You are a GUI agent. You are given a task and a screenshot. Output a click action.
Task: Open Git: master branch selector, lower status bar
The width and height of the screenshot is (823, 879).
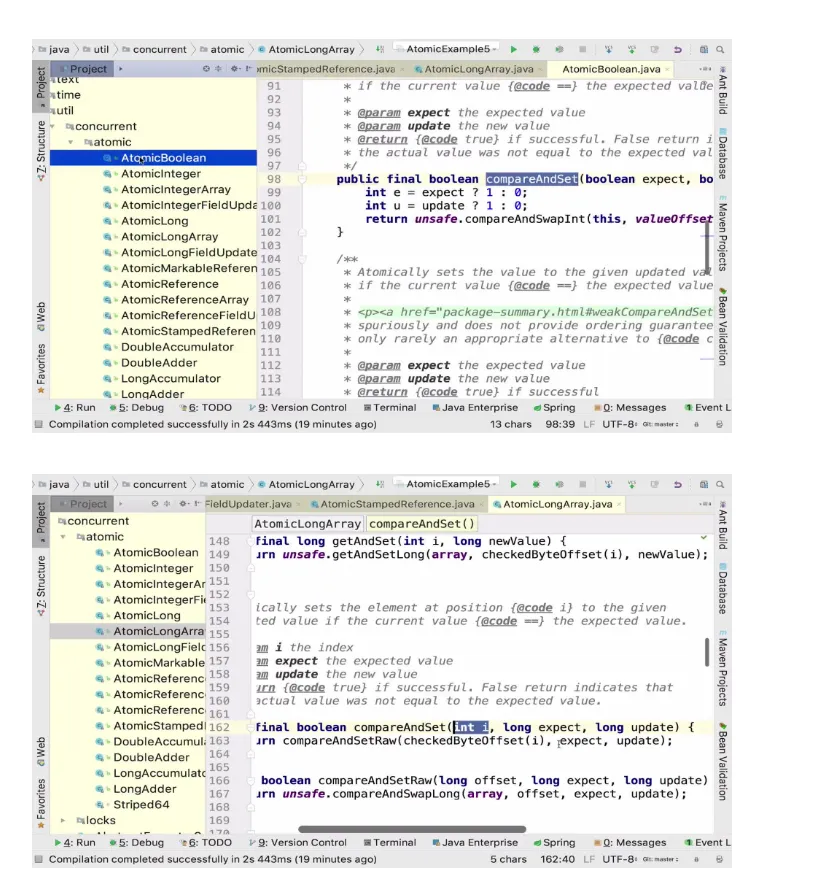(660, 859)
